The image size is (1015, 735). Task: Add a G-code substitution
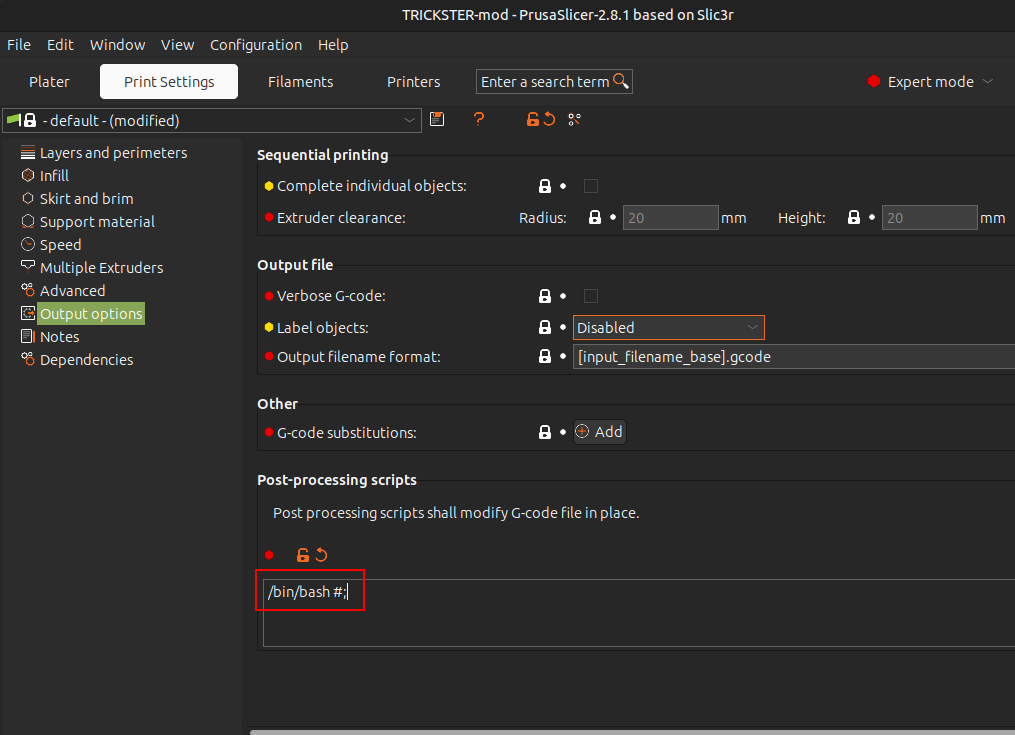point(599,432)
